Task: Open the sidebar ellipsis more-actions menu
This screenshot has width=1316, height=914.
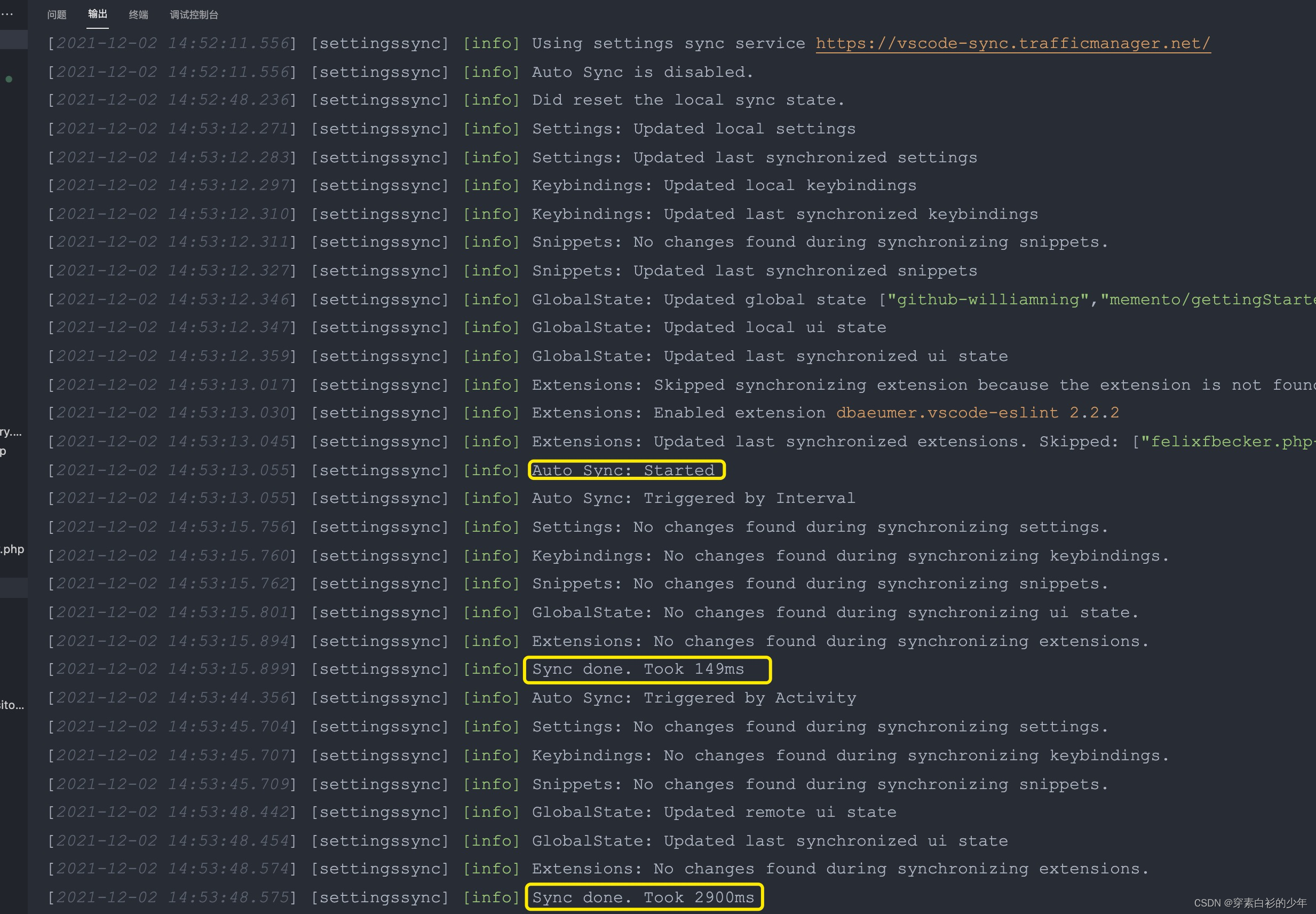Action: [x=7, y=14]
